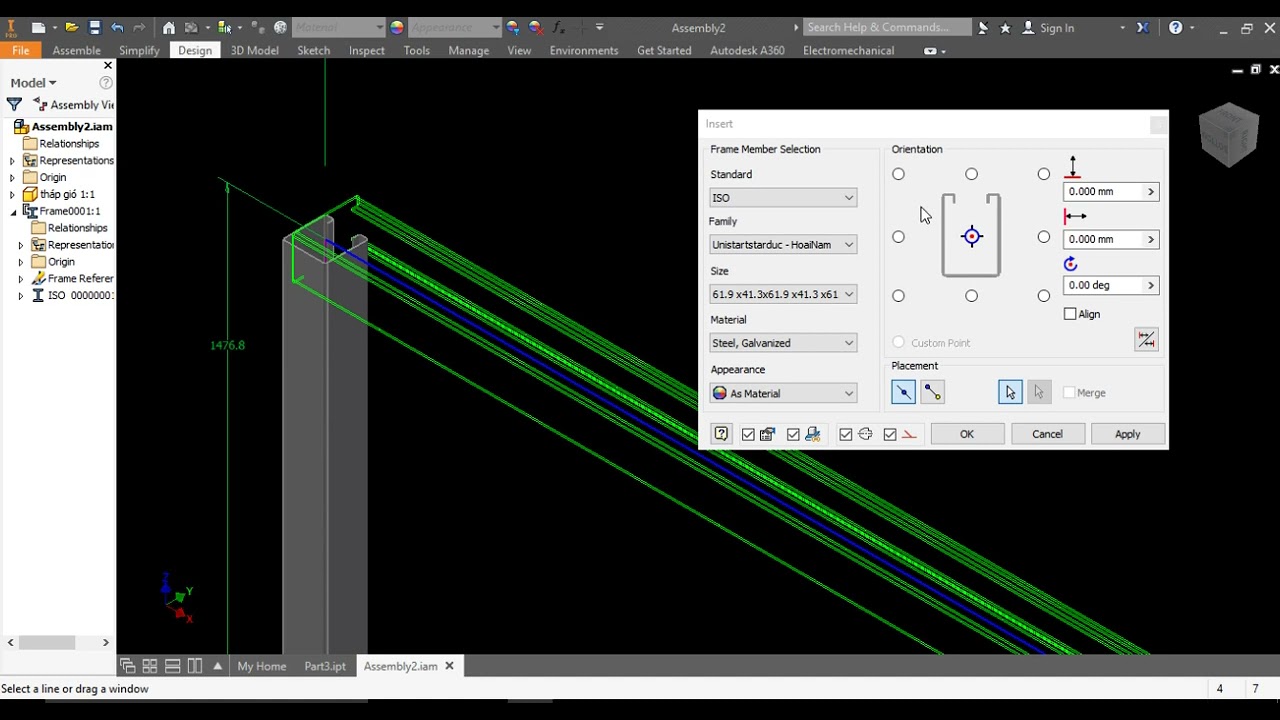The height and width of the screenshot is (720, 1280).
Task: Click OK in the Insert dialog
Action: pos(967,434)
